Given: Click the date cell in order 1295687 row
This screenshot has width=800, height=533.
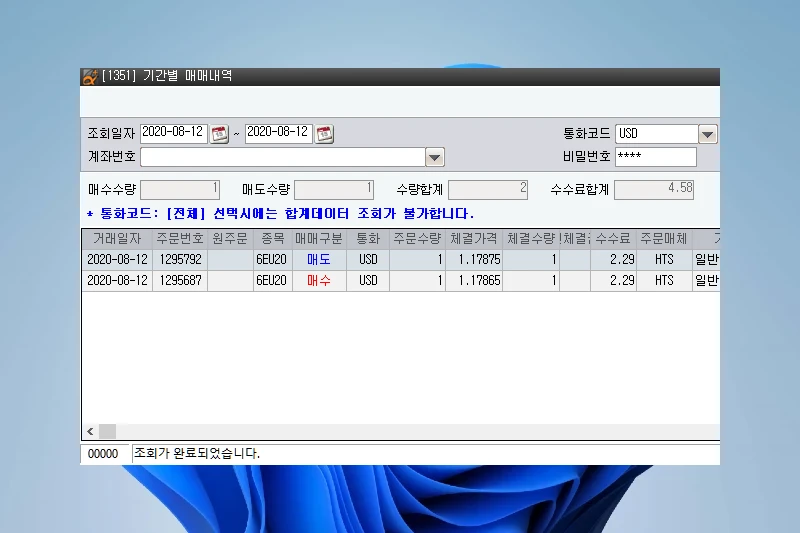Looking at the screenshot, I should pos(117,281).
